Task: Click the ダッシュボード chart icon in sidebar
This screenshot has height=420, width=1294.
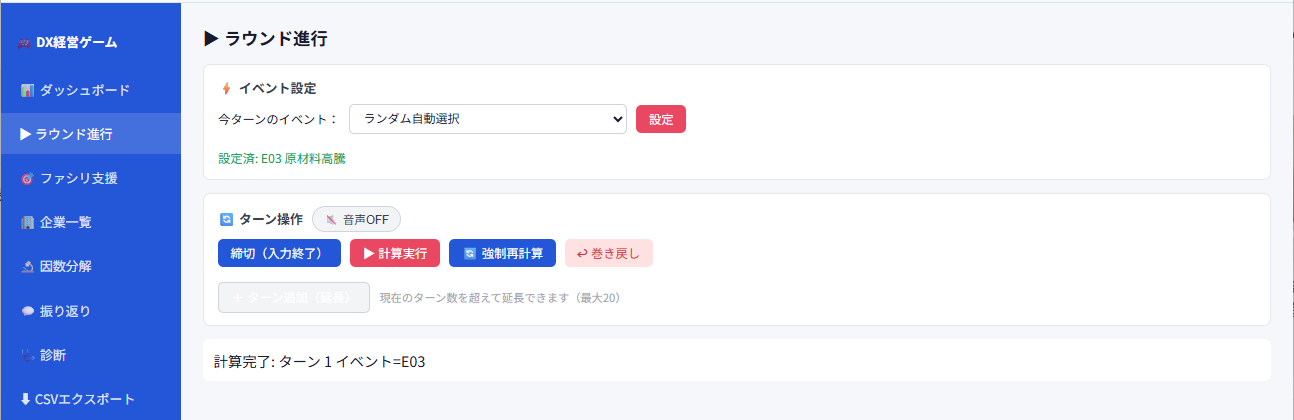Action: click(x=27, y=91)
